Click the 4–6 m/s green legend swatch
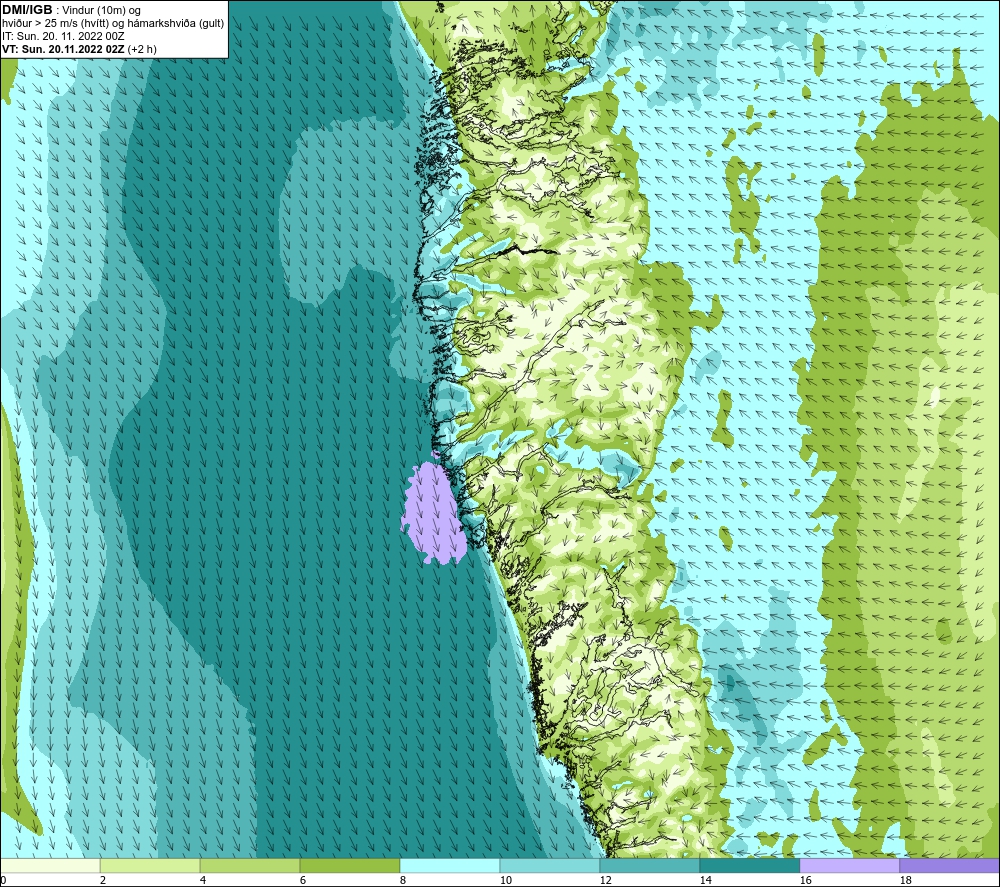The image size is (1000, 887). tap(250, 865)
